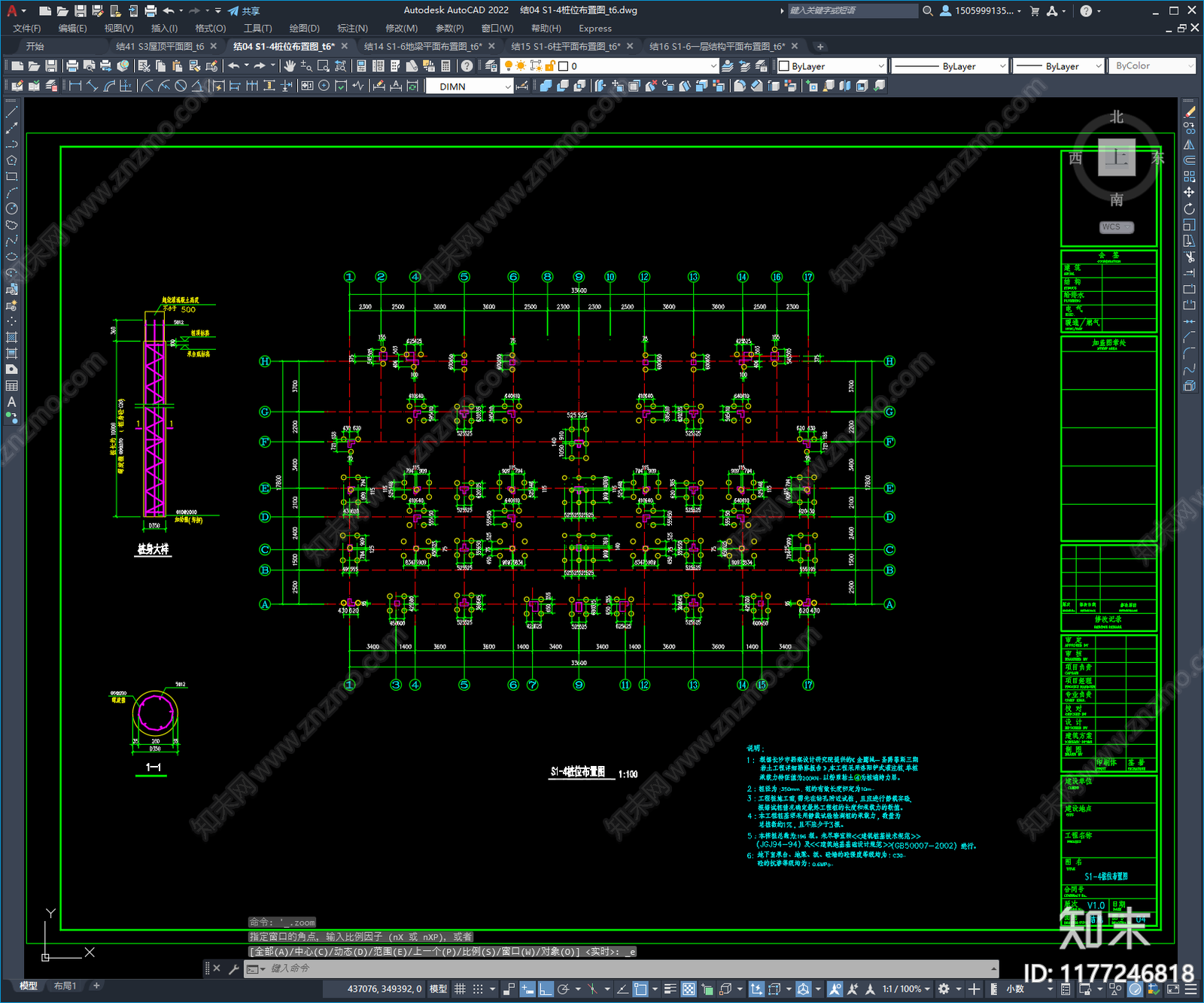Viewport: 1204px width, 1003px height.
Task: Open the ByLayer color control swatch
Action: point(832,66)
